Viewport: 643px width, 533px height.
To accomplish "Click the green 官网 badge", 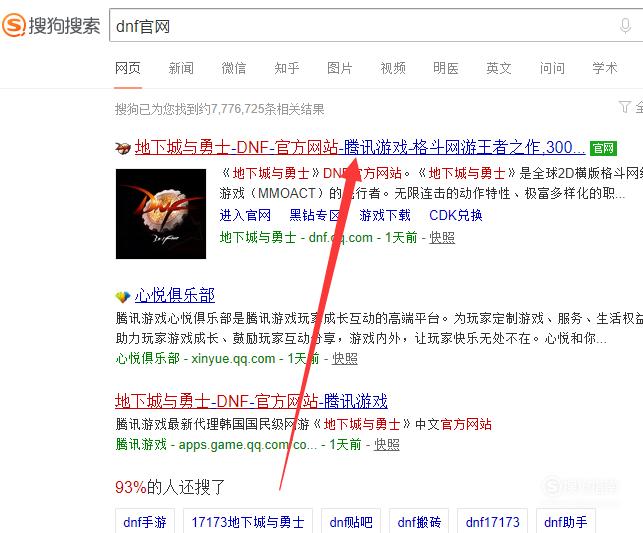I will 603,148.
